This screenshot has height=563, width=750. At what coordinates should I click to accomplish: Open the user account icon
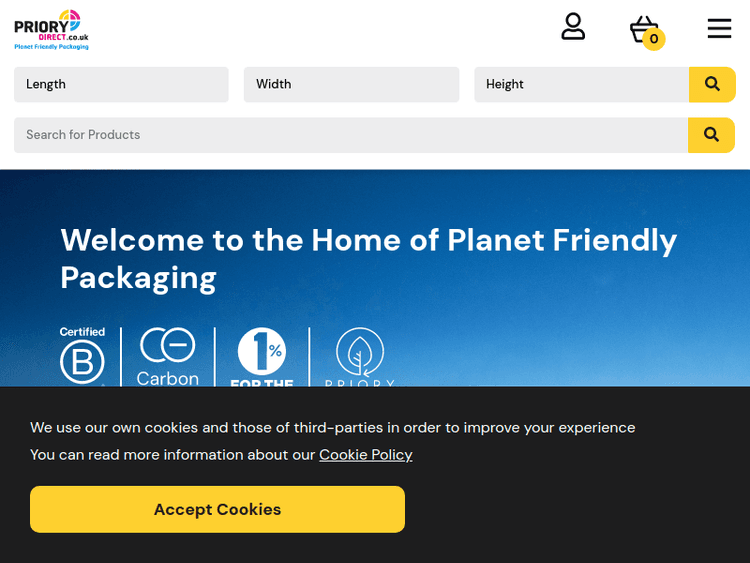pyautogui.click(x=573, y=27)
